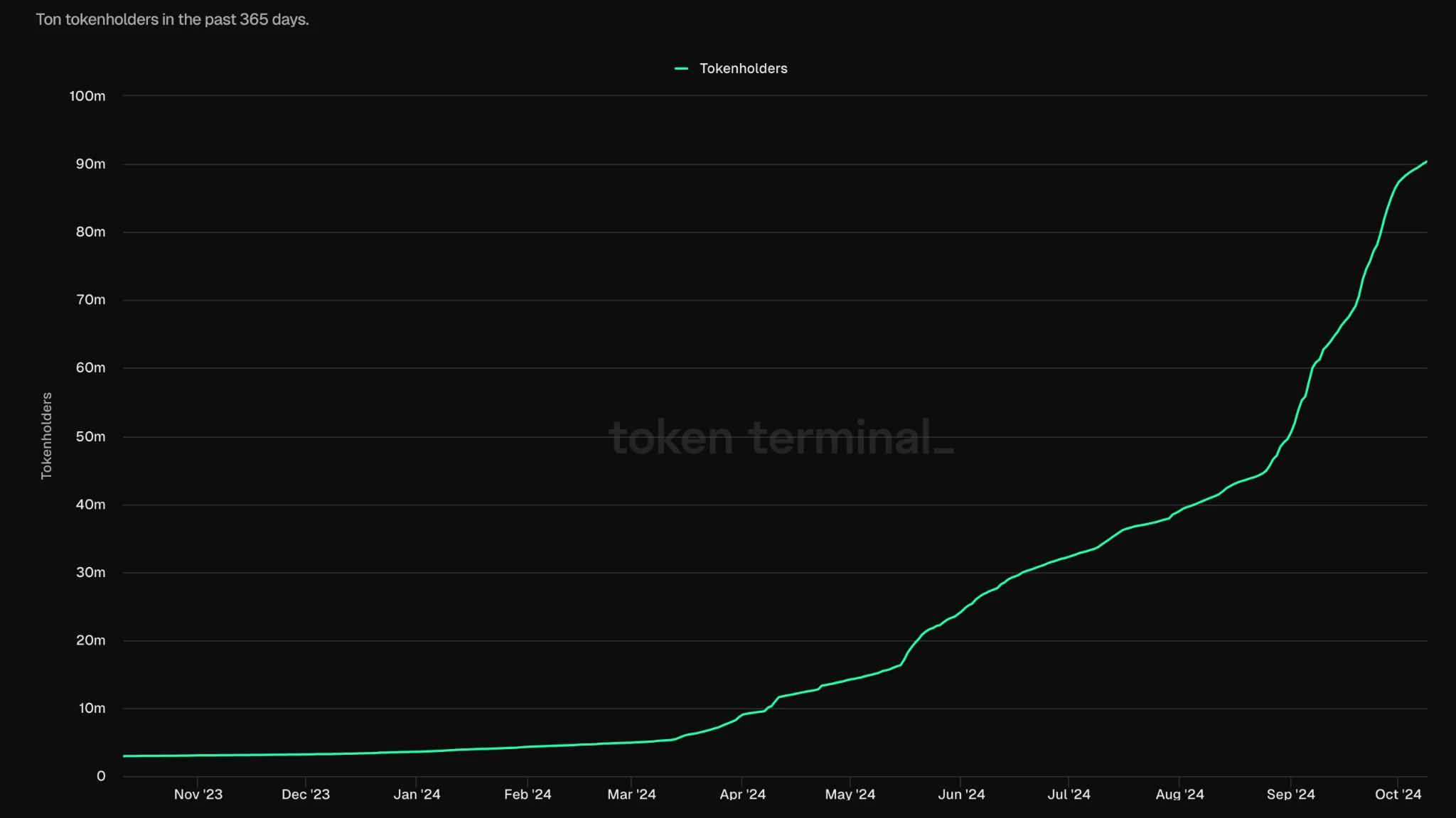The height and width of the screenshot is (818, 1456).
Task: Click the Nov '23 x-axis label
Action: tap(198, 795)
